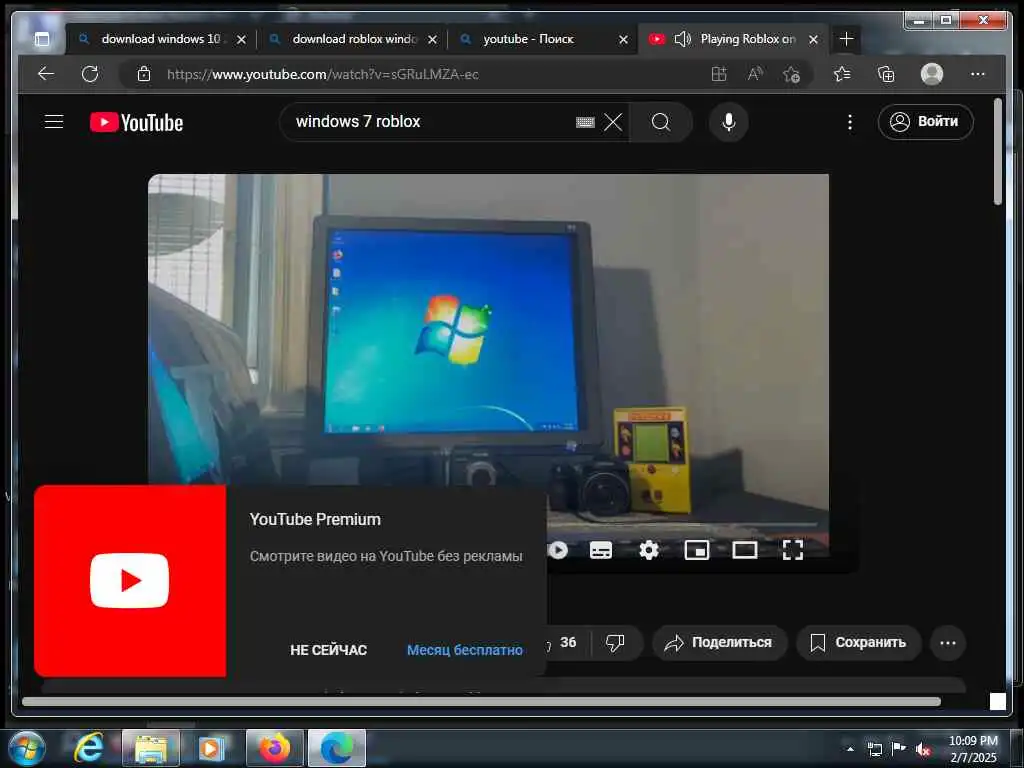The width and height of the screenshot is (1024, 768).
Task: Click the vertical page scrollbar
Action: [x=998, y=152]
